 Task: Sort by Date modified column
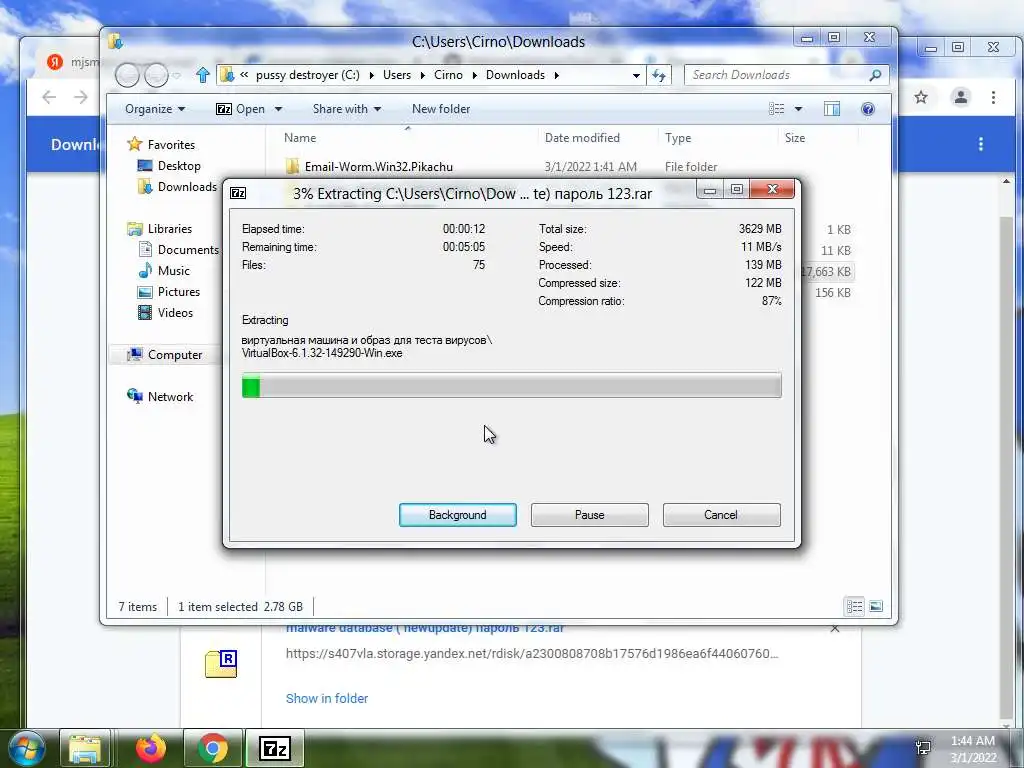pos(582,138)
